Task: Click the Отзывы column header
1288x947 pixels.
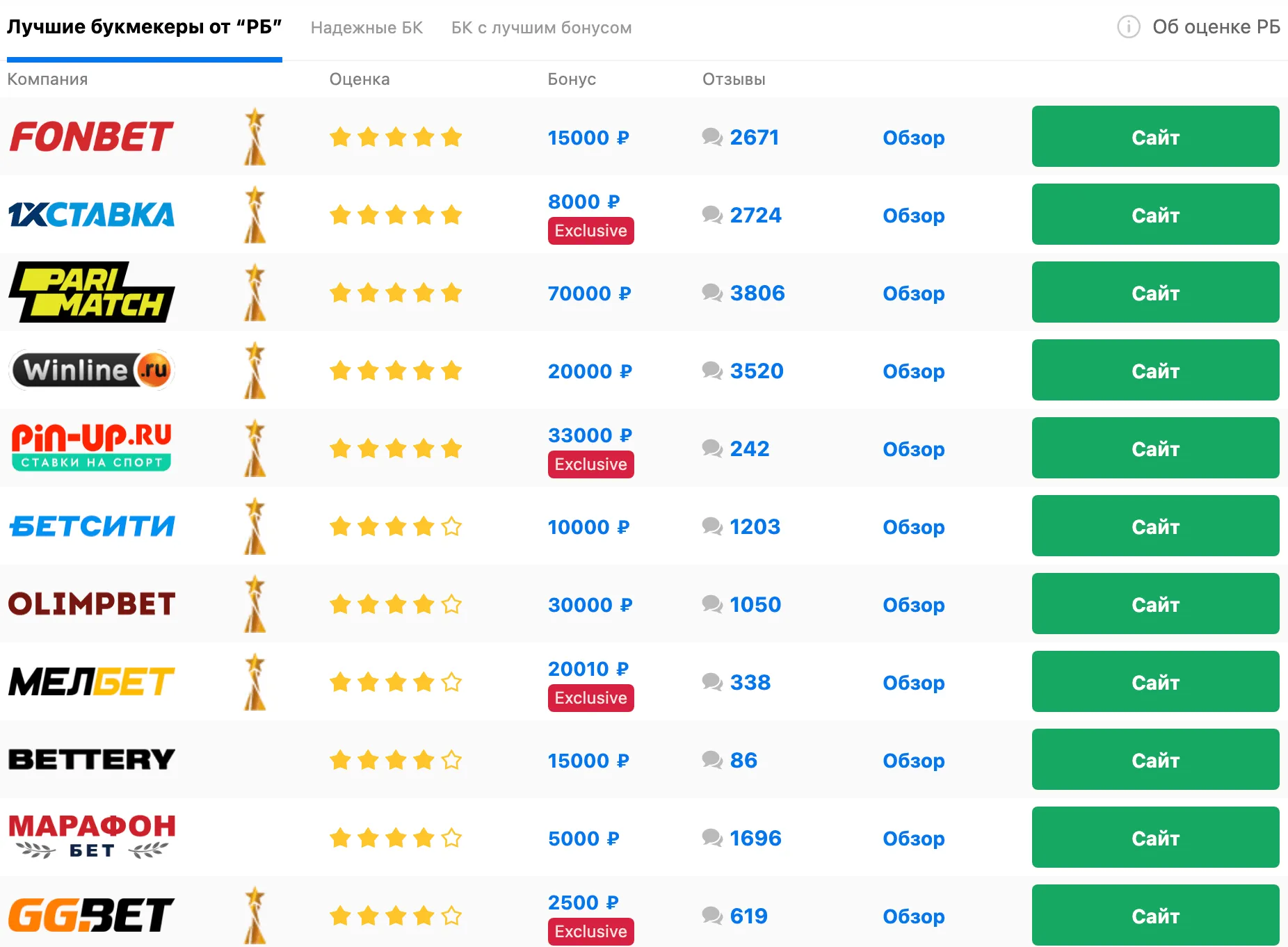Action: [734, 79]
